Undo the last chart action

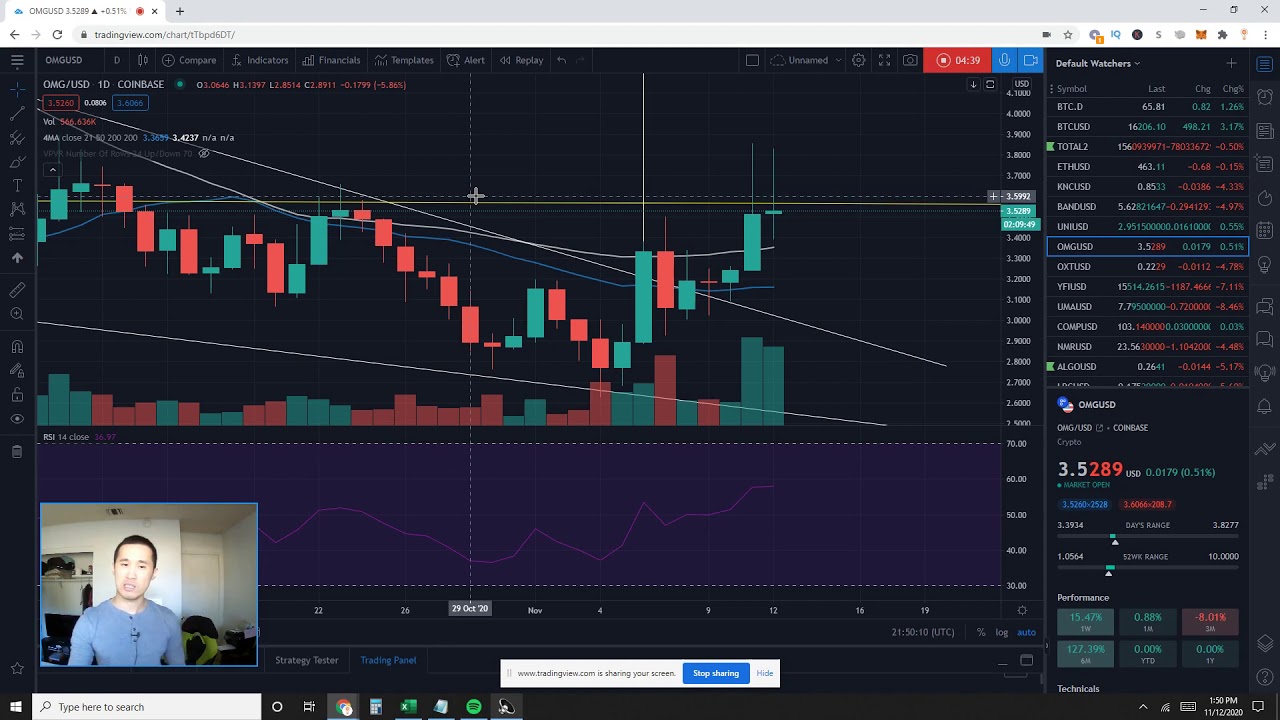click(561, 60)
